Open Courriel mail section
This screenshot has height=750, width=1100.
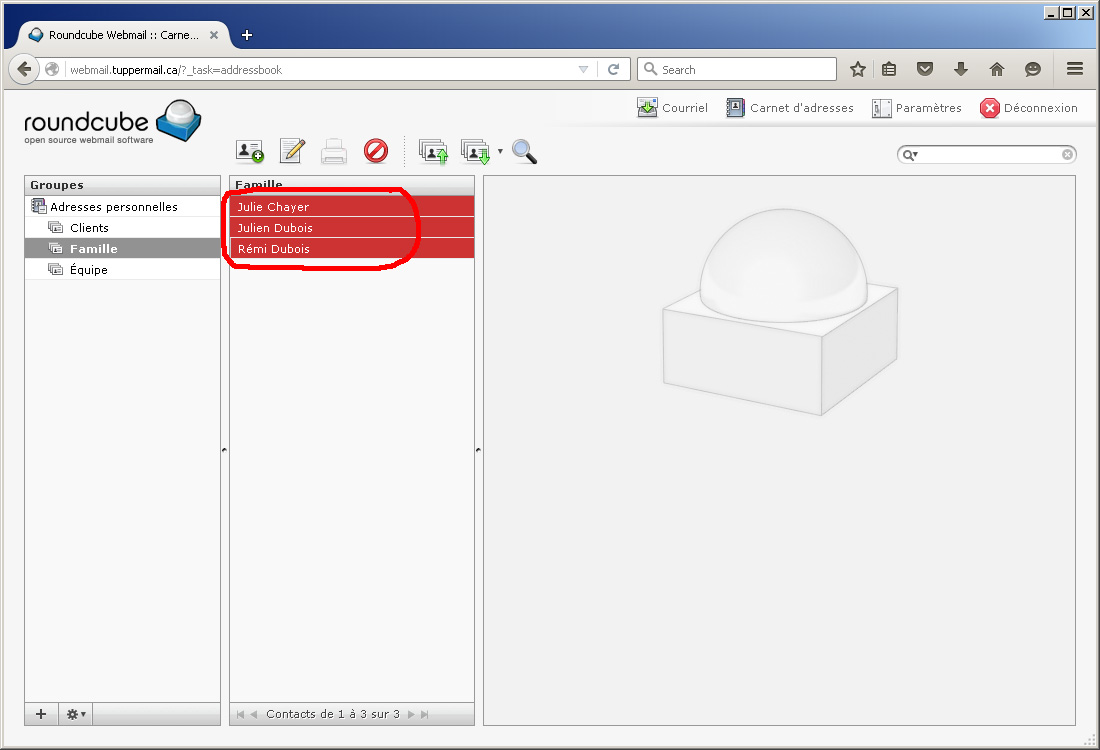click(672, 108)
